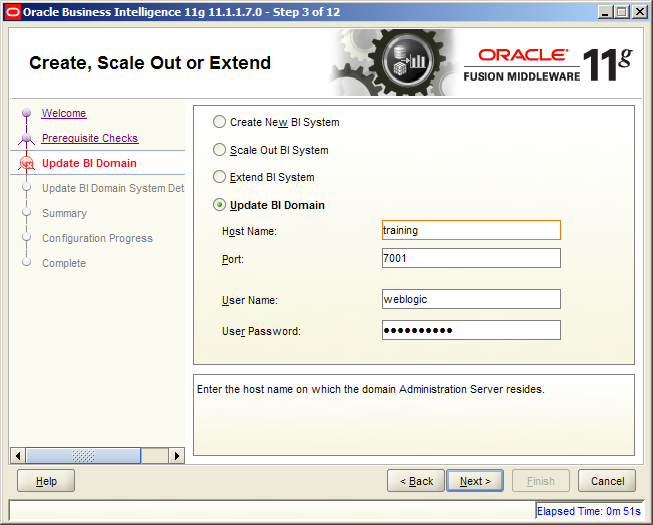This screenshot has width=653, height=525.
Task: Click the Summary step node icon
Action: tap(27, 214)
